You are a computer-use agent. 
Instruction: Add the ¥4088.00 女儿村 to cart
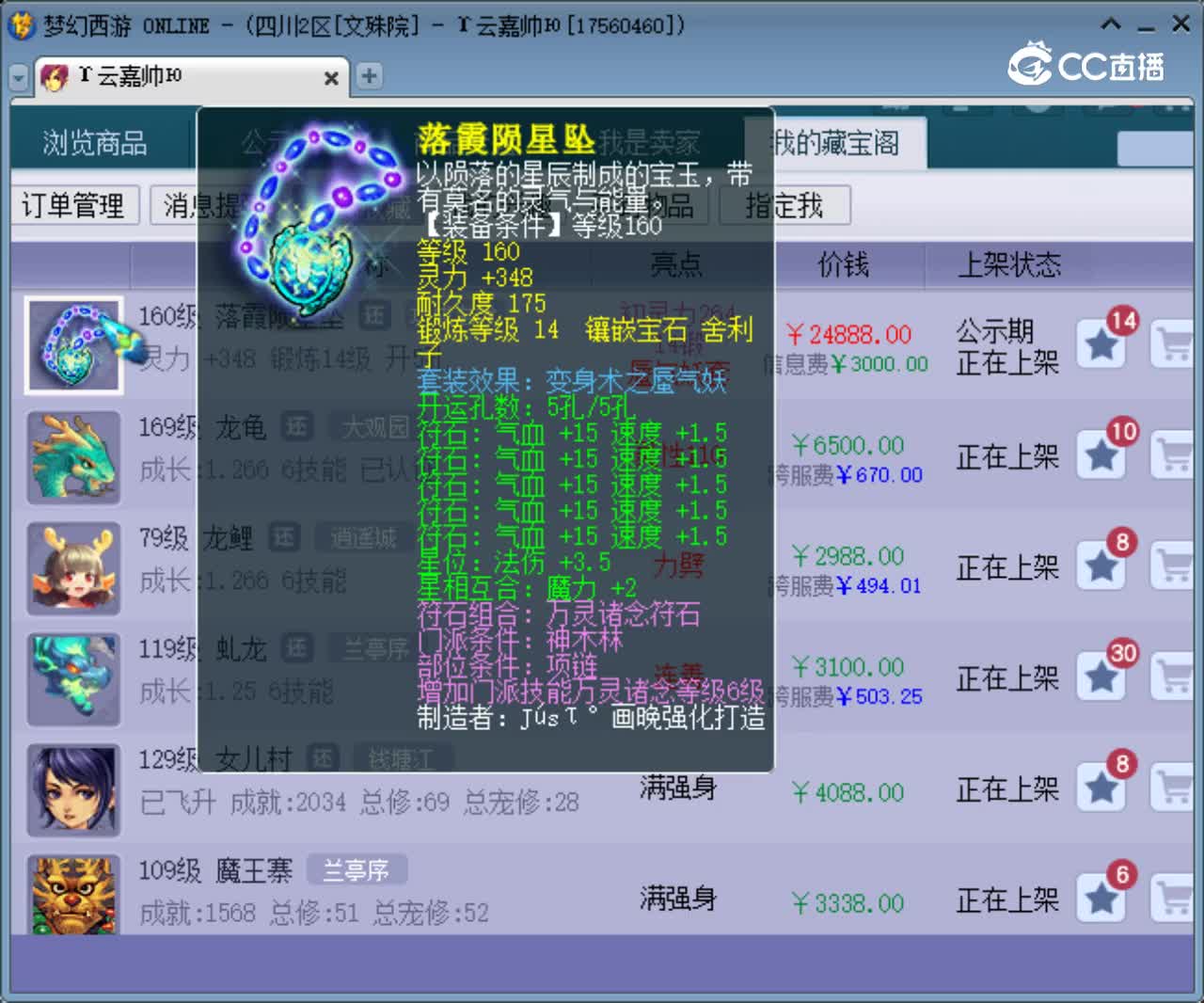(1173, 788)
